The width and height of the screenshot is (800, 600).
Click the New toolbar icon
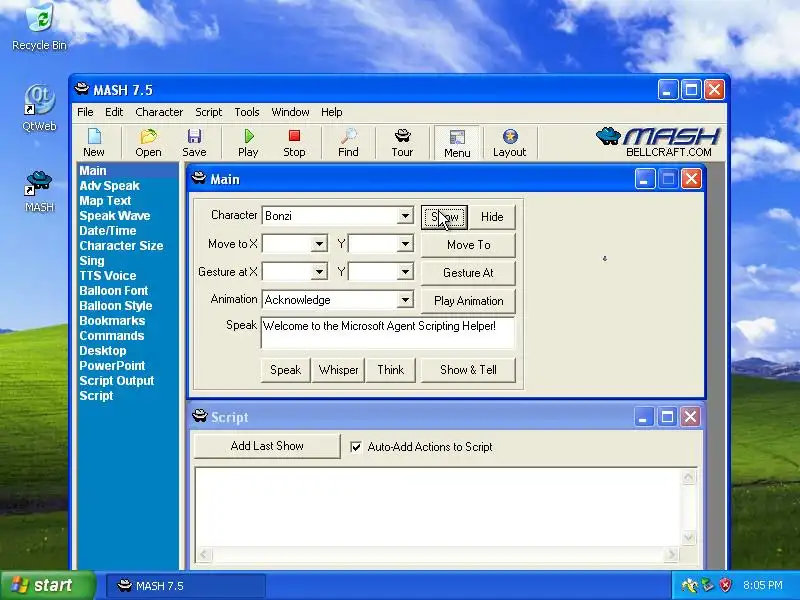tap(94, 143)
